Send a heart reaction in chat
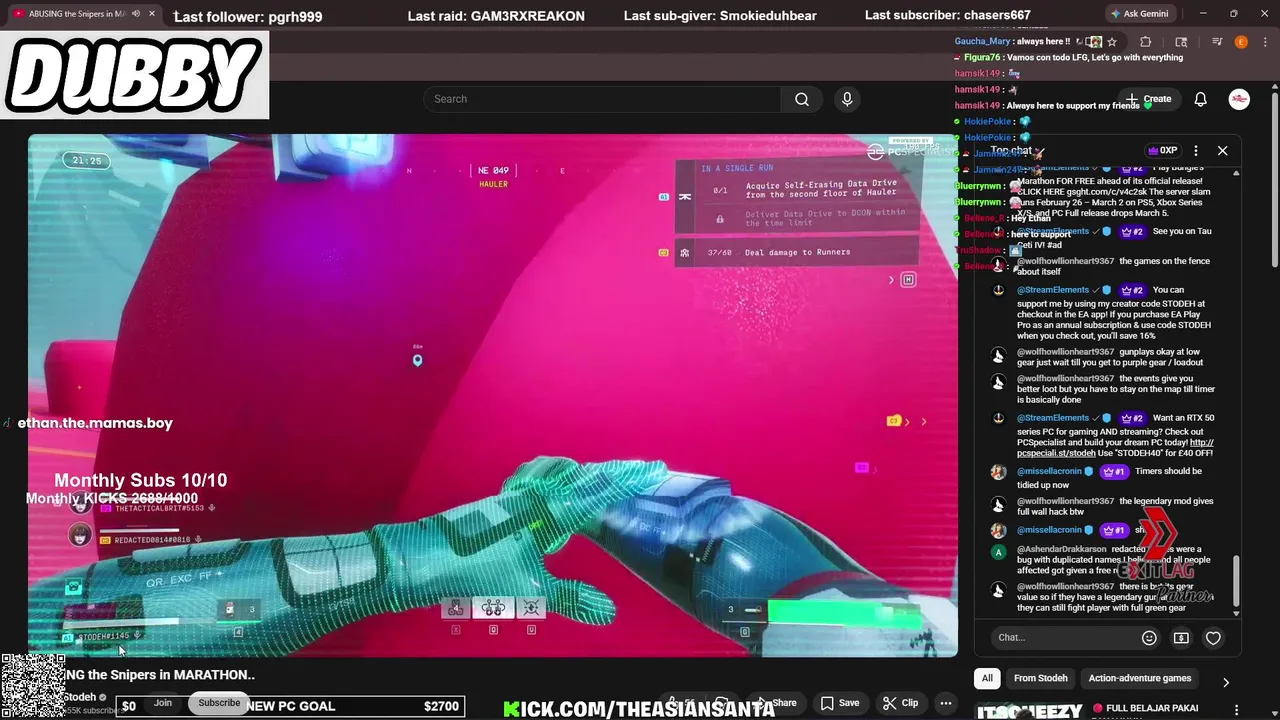Screen dimensions: 1280x720 pyautogui.click(x=1213, y=638)
